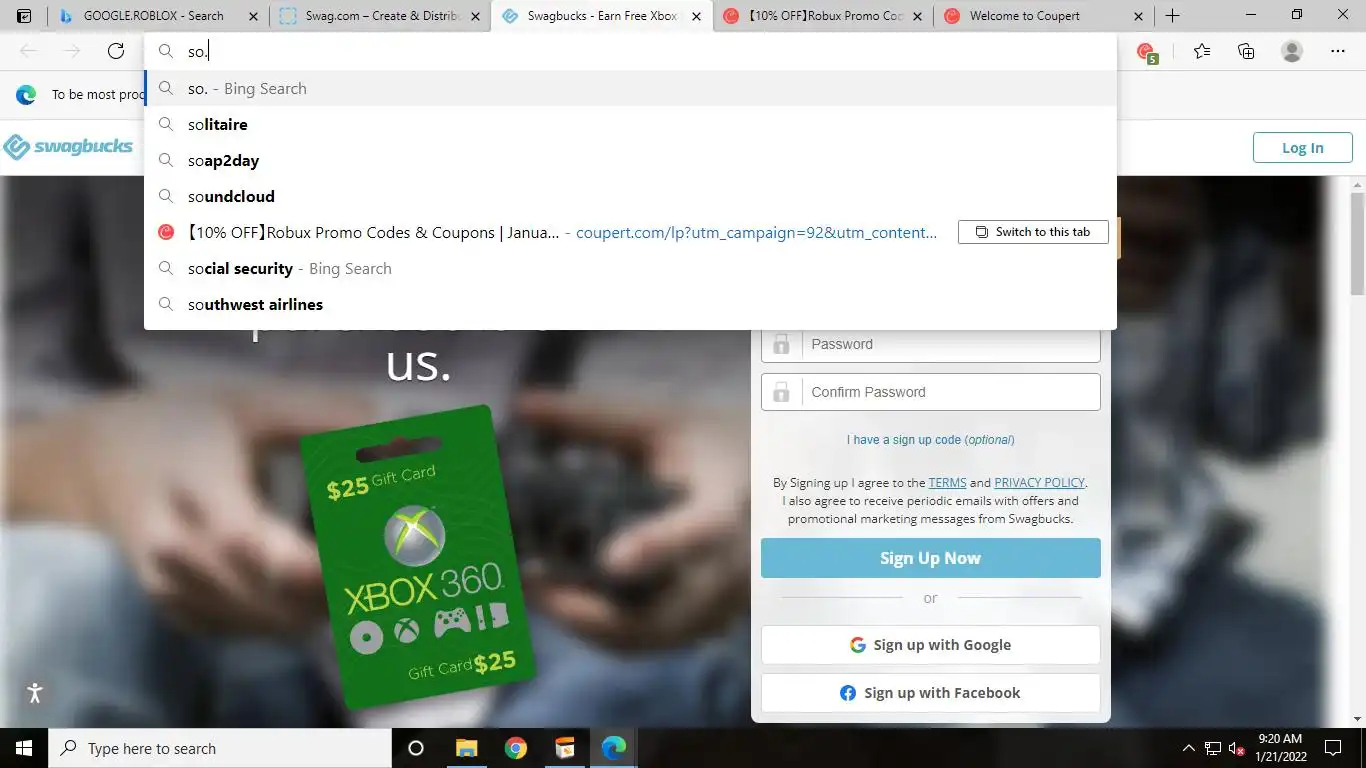Focus the Confirm Password field
The width and height of the screenshot is (1366, 768).
[930, 392]
